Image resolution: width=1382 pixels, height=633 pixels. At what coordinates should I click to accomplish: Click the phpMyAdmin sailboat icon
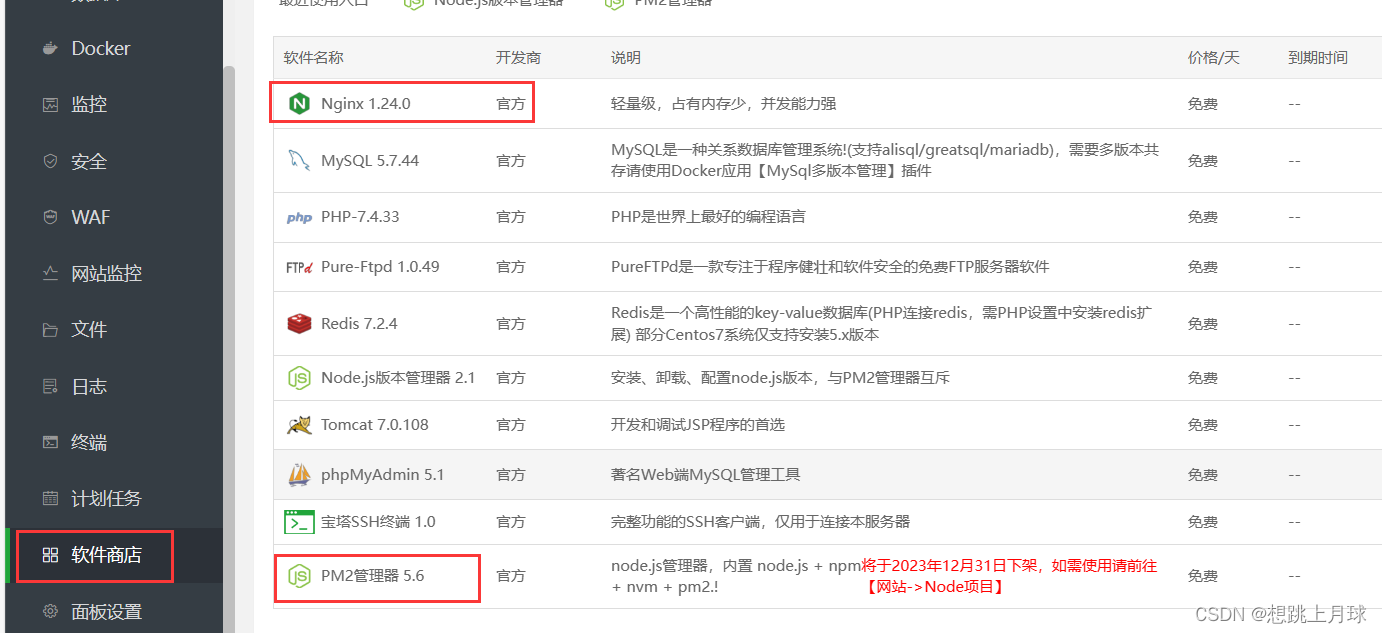click(x=300, y=474)
